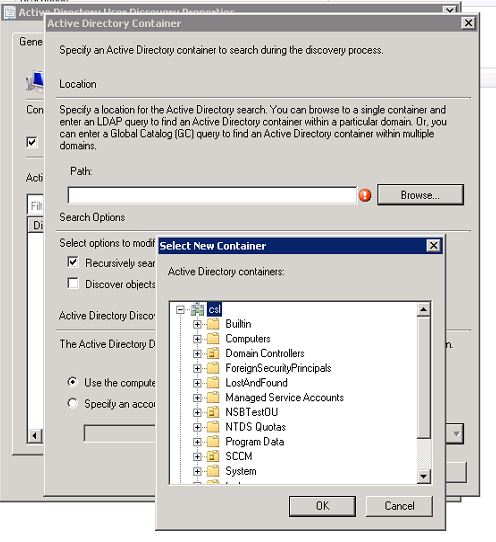Click the csl domain root icon
Image resolution: width=496 pixels, height=542 pixels.
point(198,309)
